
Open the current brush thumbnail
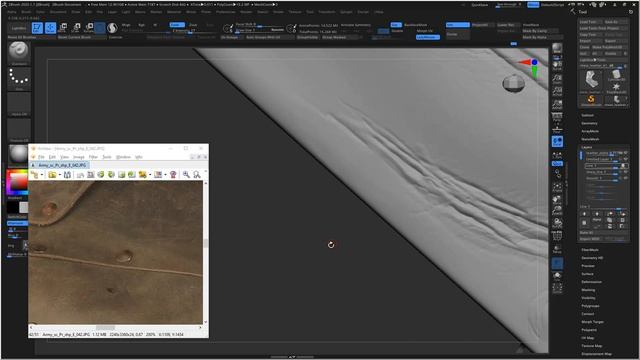(x=19, y=53)
